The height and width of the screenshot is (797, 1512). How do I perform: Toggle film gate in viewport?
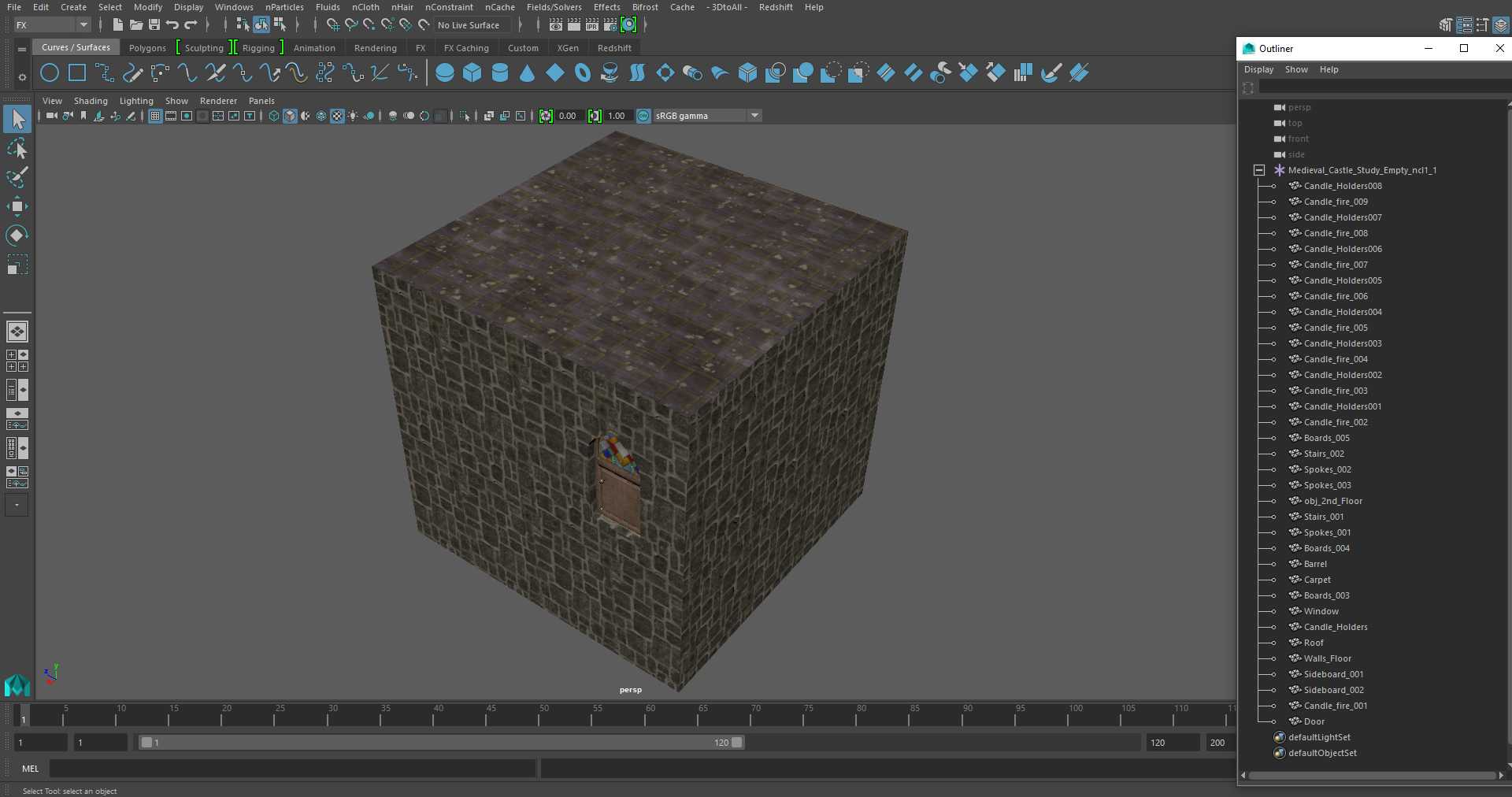click(x=171, y=116)
